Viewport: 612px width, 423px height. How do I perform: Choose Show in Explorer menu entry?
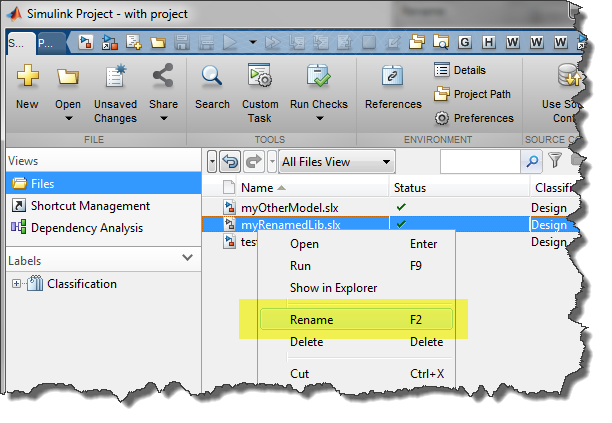(x=333, y=288)
